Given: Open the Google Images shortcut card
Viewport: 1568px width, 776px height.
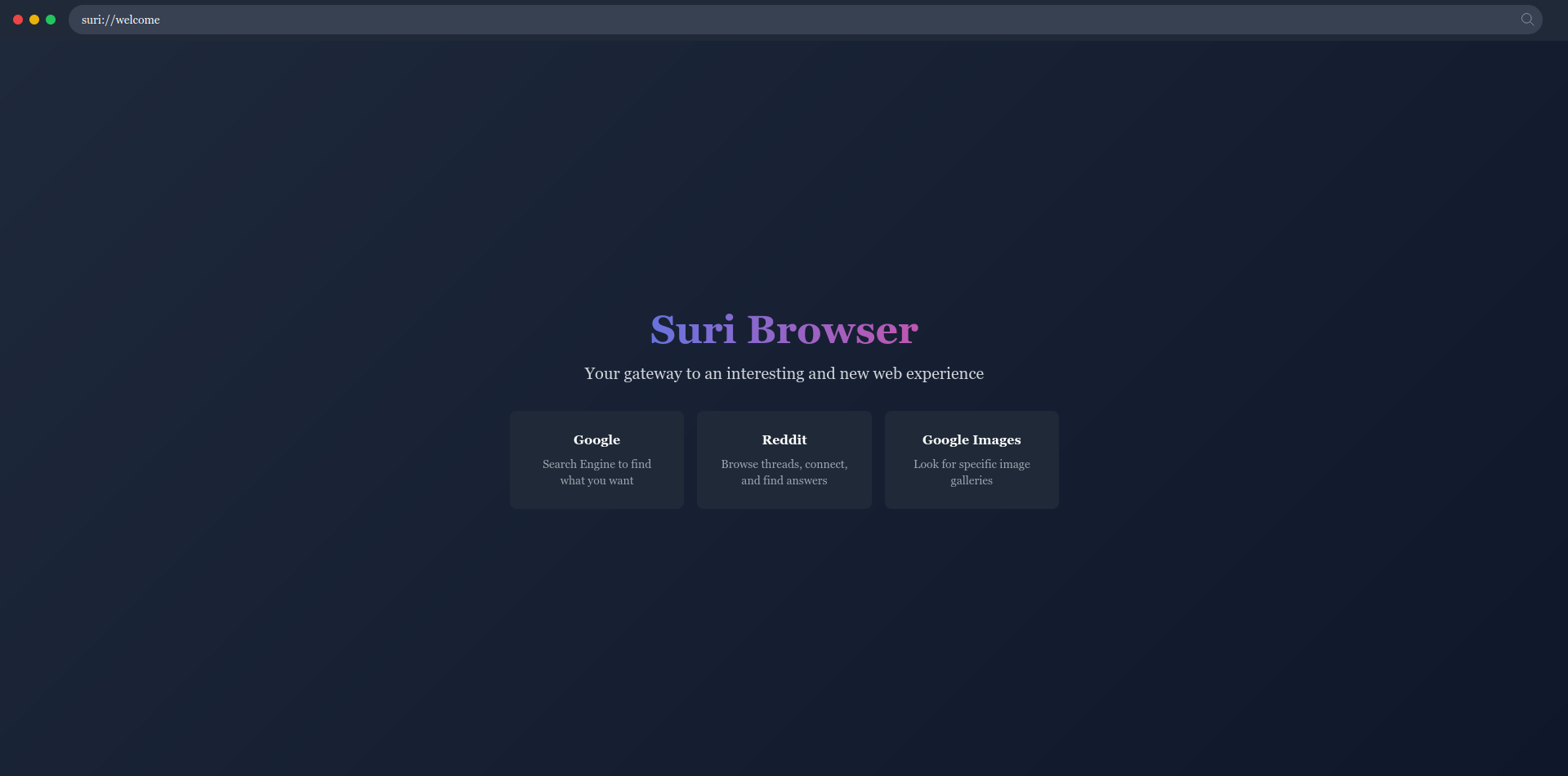Looking at the screenshot, I should [972, 460].
